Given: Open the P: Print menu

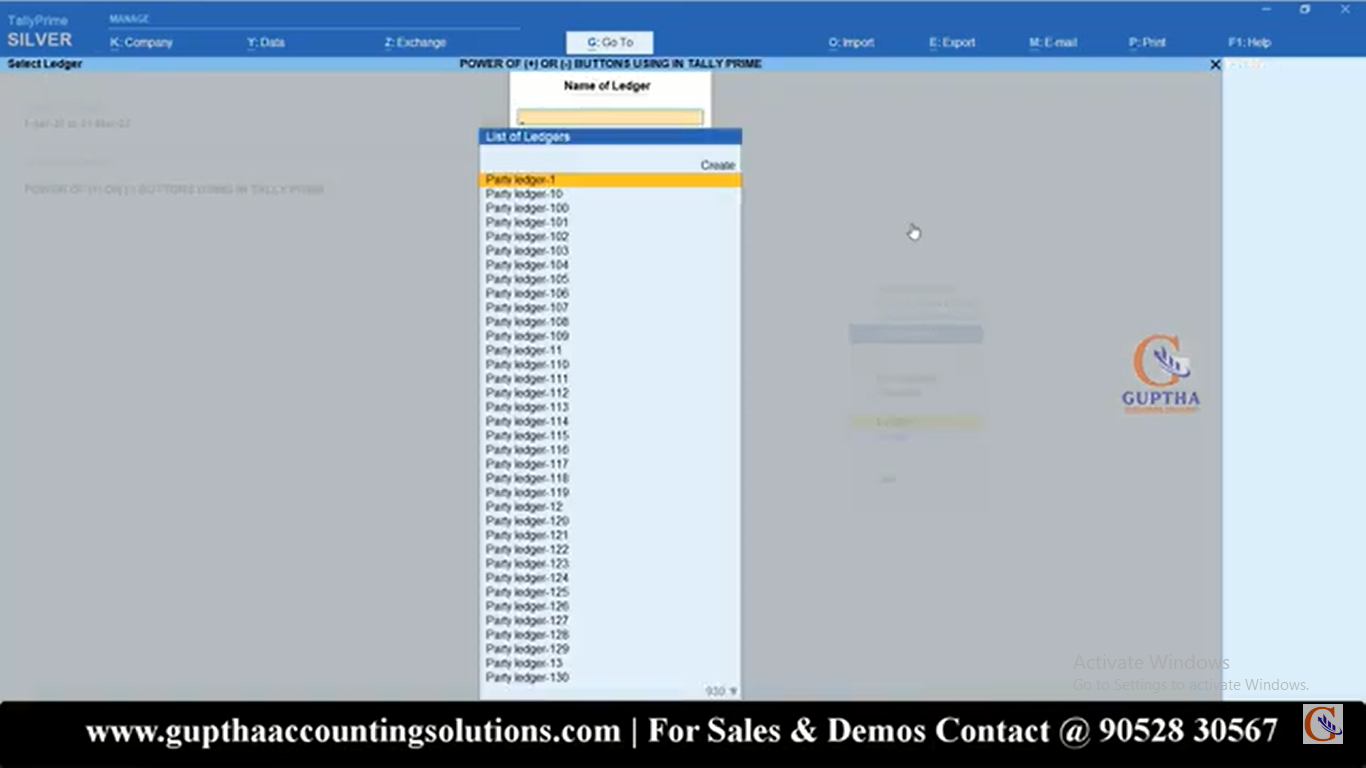Looking at the screenshot, I should coord(1147,43).
